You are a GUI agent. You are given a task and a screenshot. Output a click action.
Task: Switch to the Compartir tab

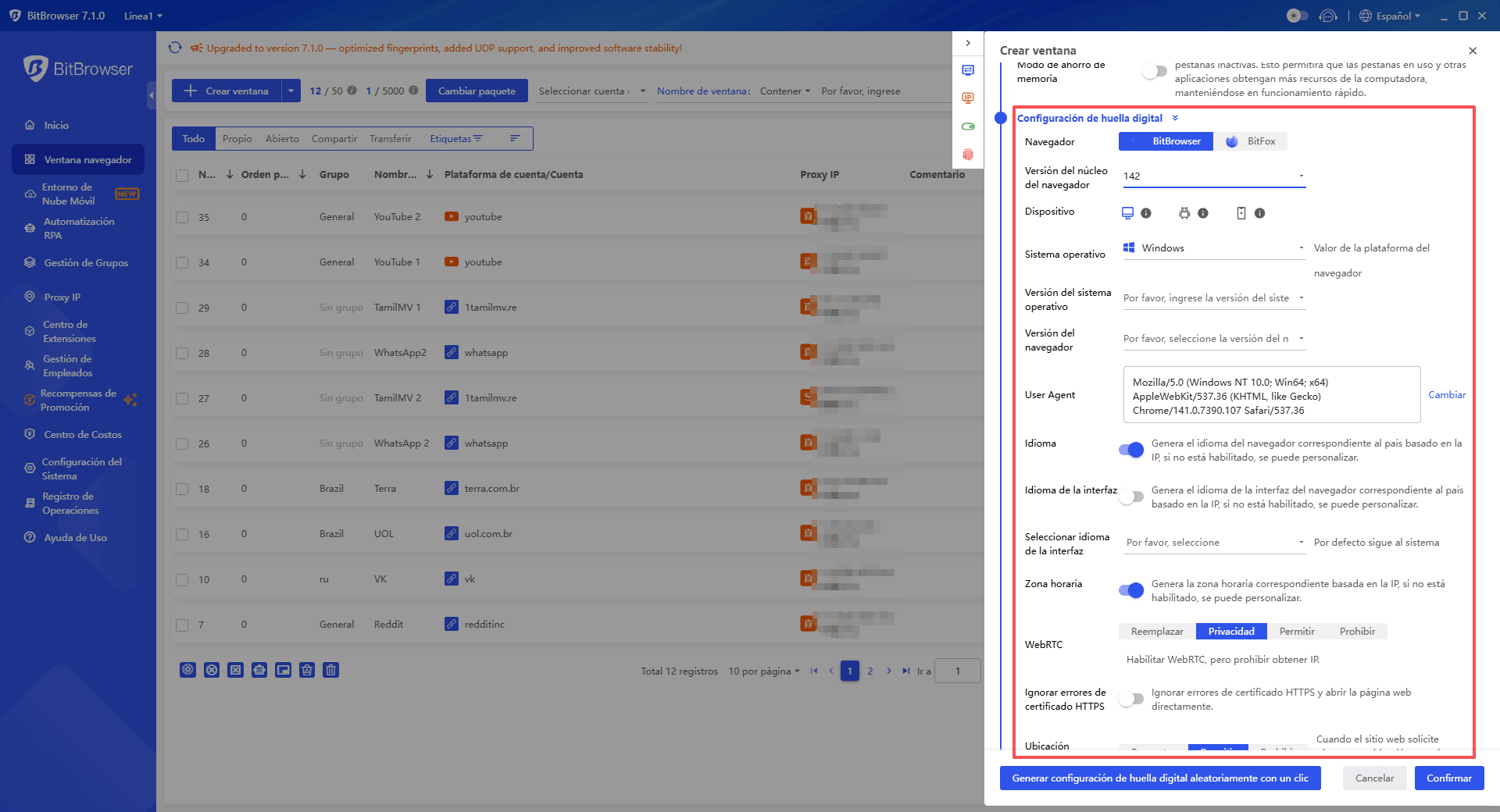click(334, 139)
